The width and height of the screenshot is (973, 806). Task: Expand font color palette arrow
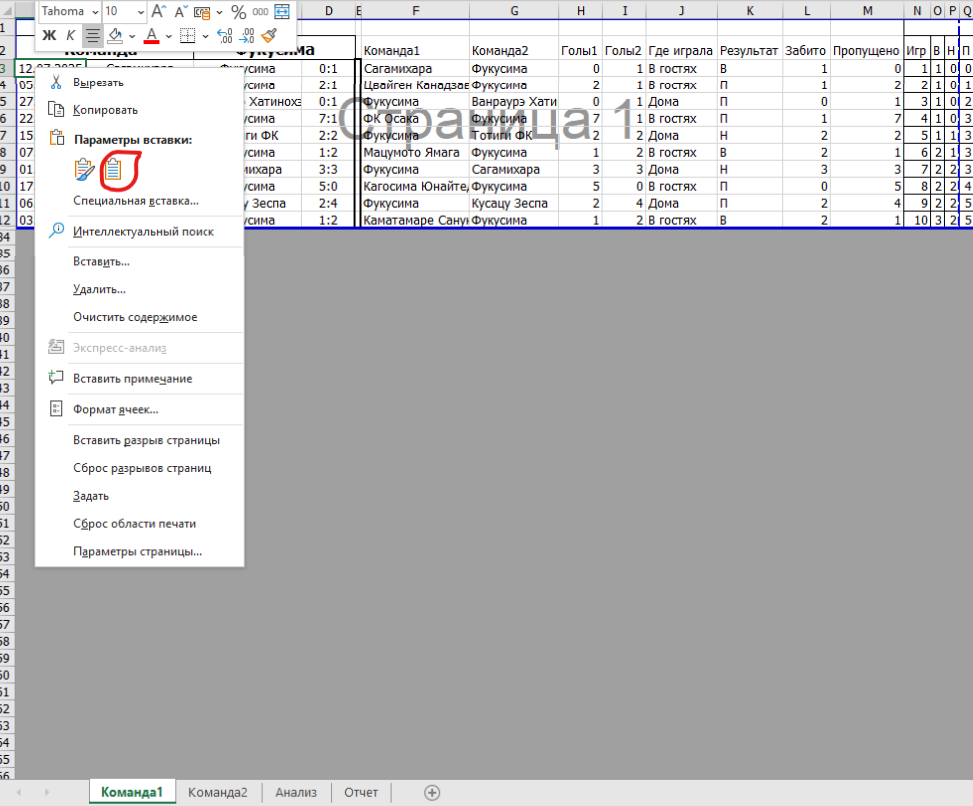coord(169,35)
